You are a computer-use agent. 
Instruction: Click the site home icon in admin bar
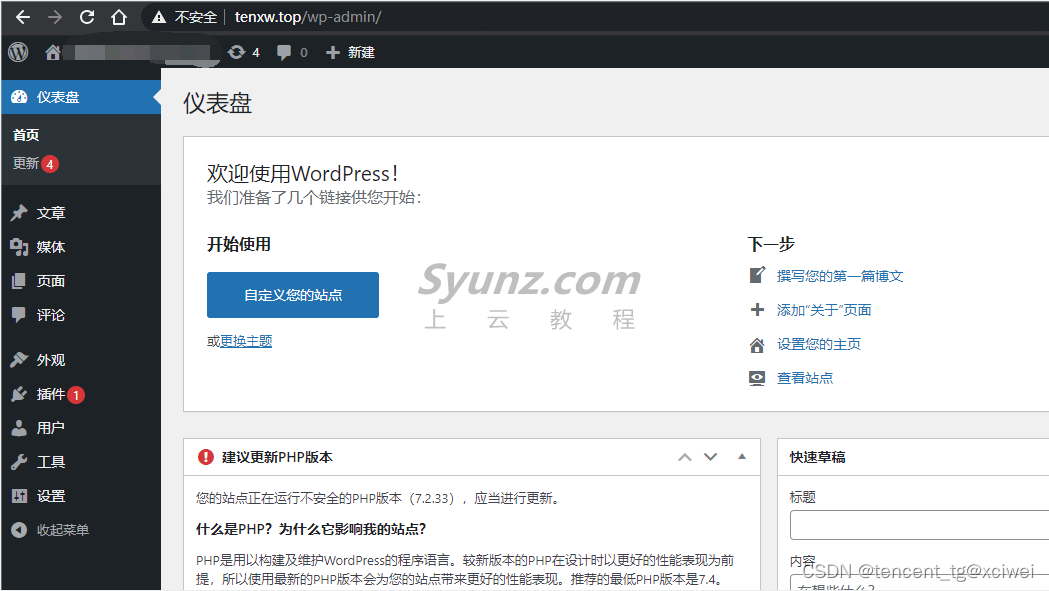tap(53, 52)
